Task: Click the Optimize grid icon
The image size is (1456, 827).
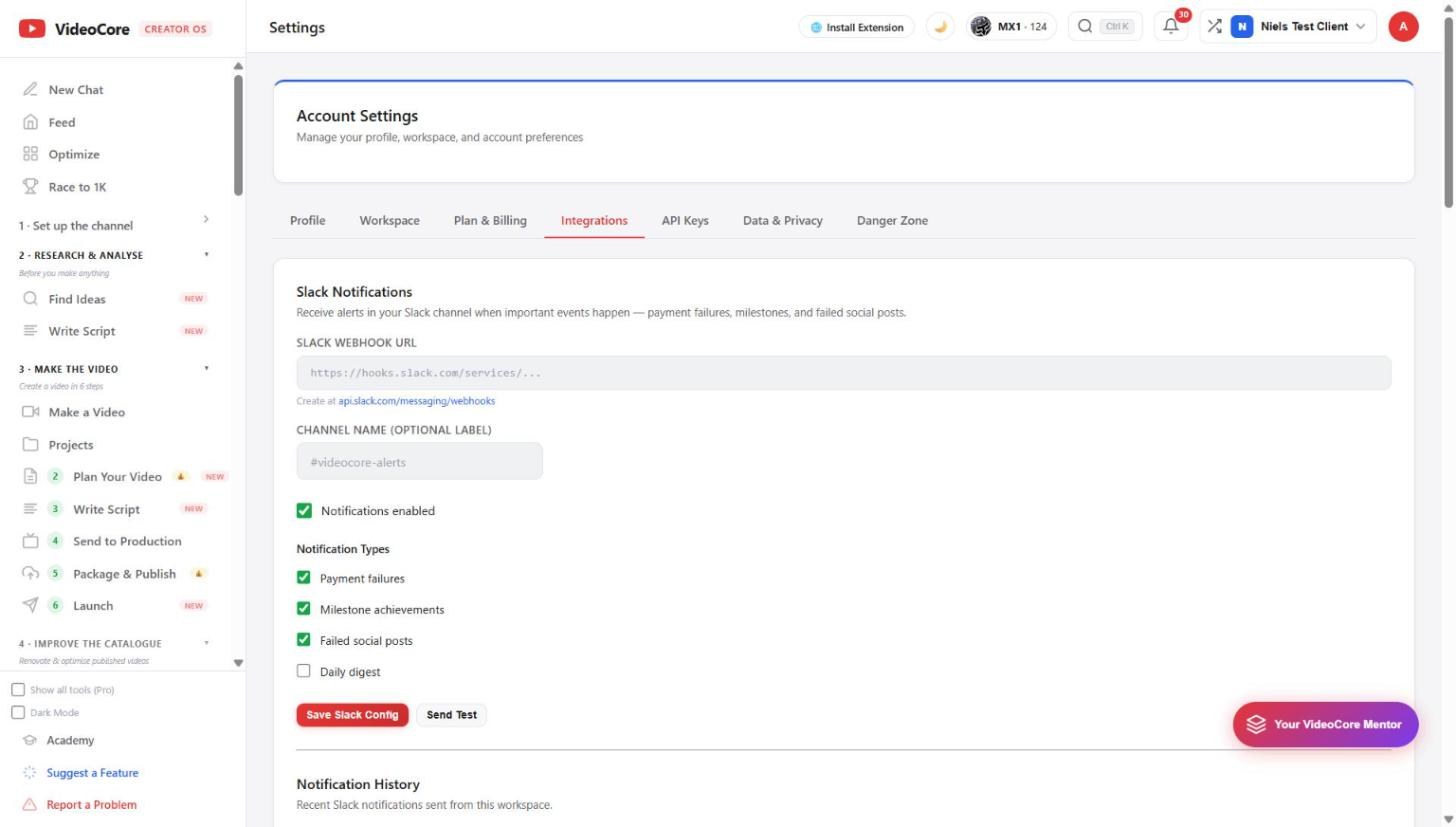Action: (30, 154)
